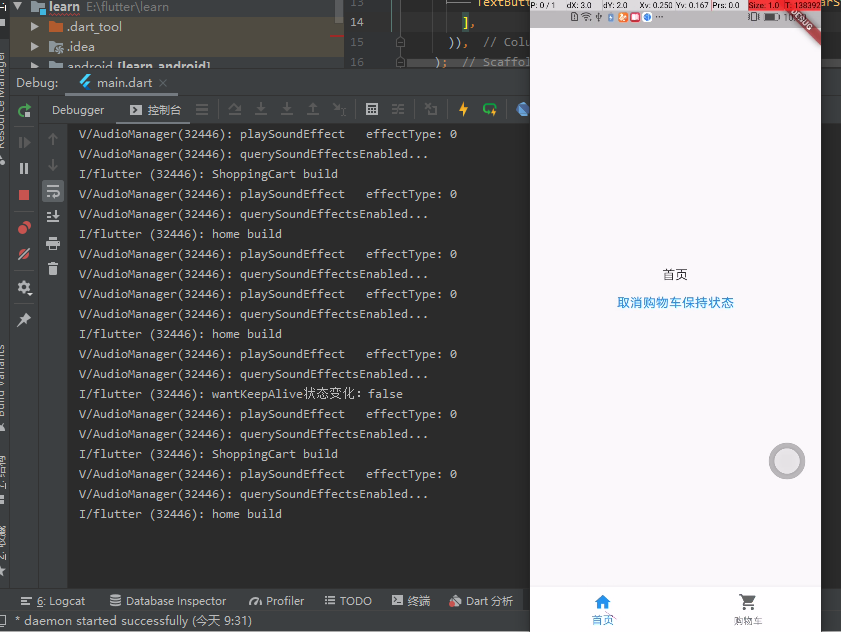The width and height of the screenshot is (841, 632).
Task: Click the 首页 title text in app
Action: 675,275
